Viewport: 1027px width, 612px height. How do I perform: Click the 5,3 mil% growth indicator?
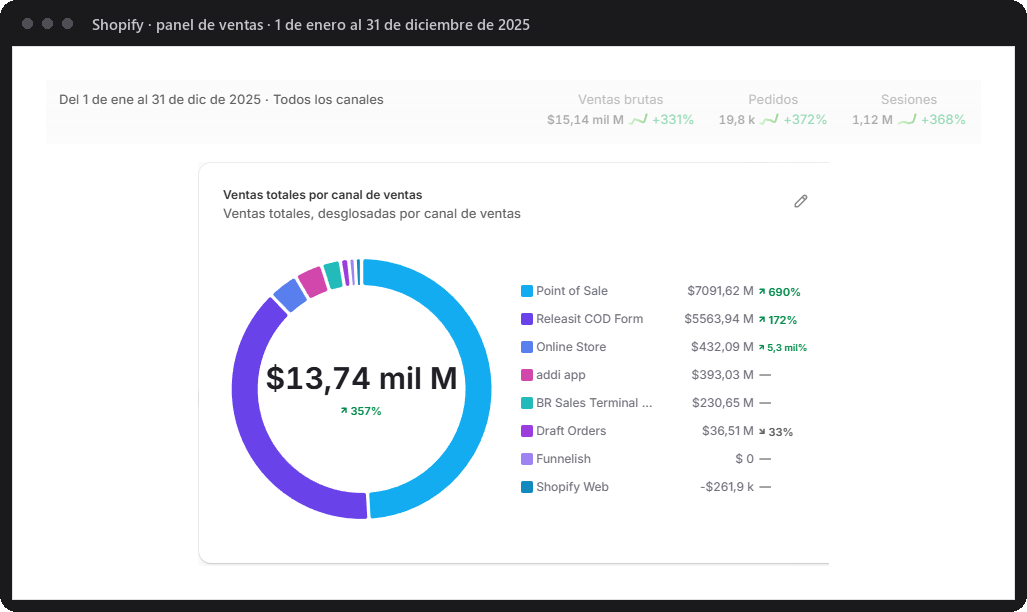point(783,348)
